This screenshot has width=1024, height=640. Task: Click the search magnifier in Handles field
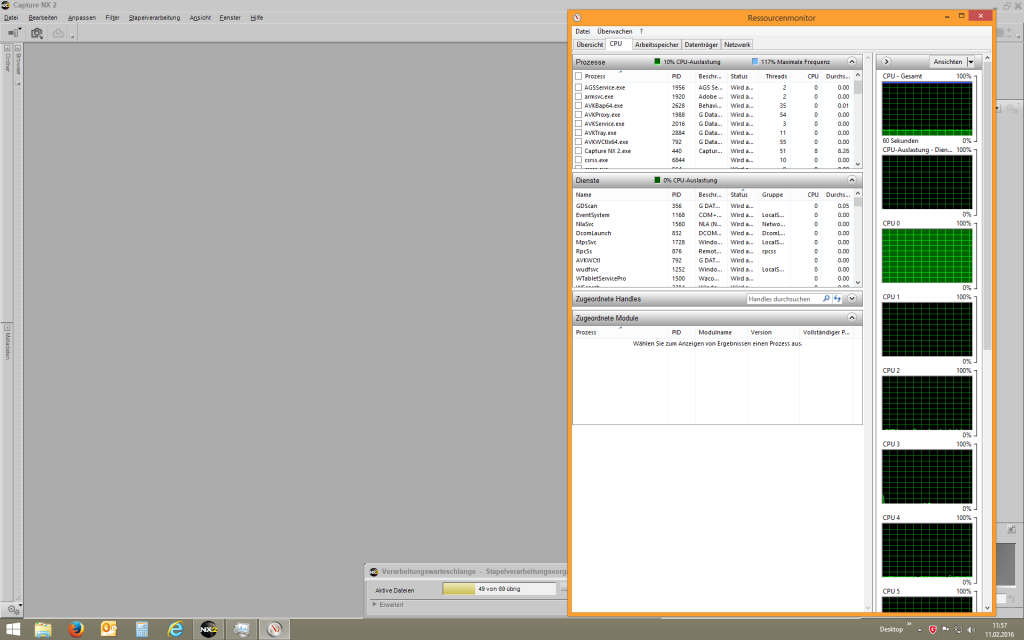pos(826,298)
